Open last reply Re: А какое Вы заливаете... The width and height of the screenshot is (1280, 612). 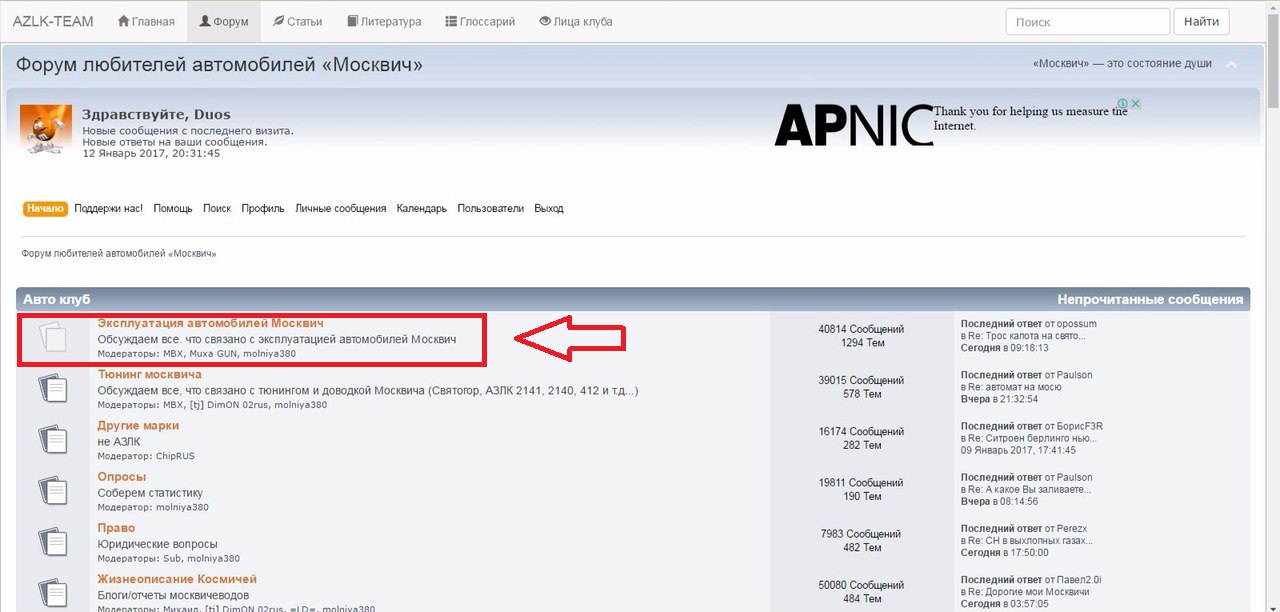click(x=1030, y=489)
